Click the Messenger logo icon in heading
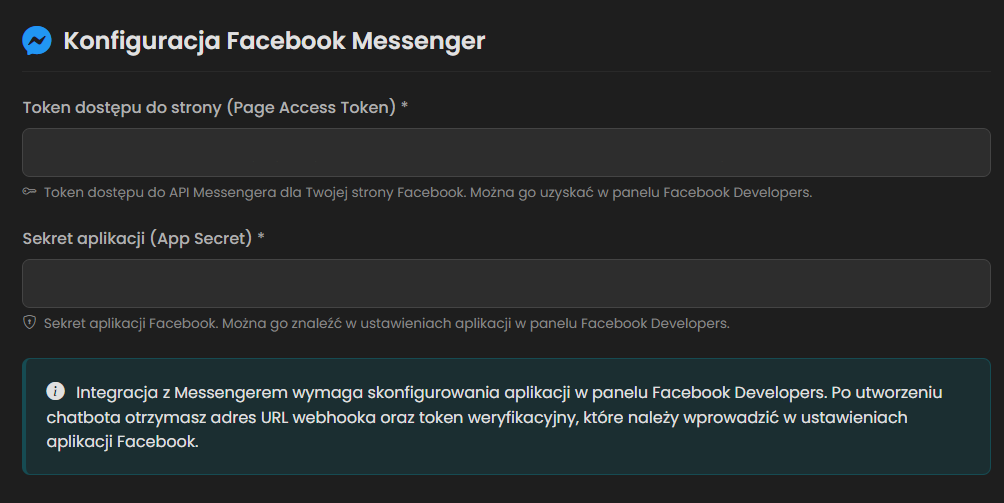Screen dimensions: 1004x503 point(37,41)
